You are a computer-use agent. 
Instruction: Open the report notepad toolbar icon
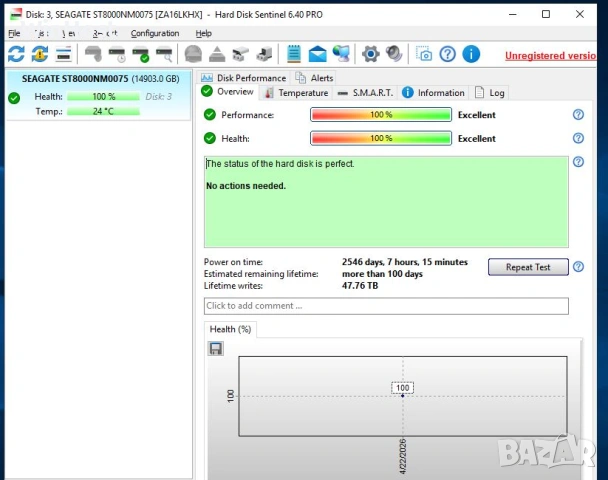(294, 54)
